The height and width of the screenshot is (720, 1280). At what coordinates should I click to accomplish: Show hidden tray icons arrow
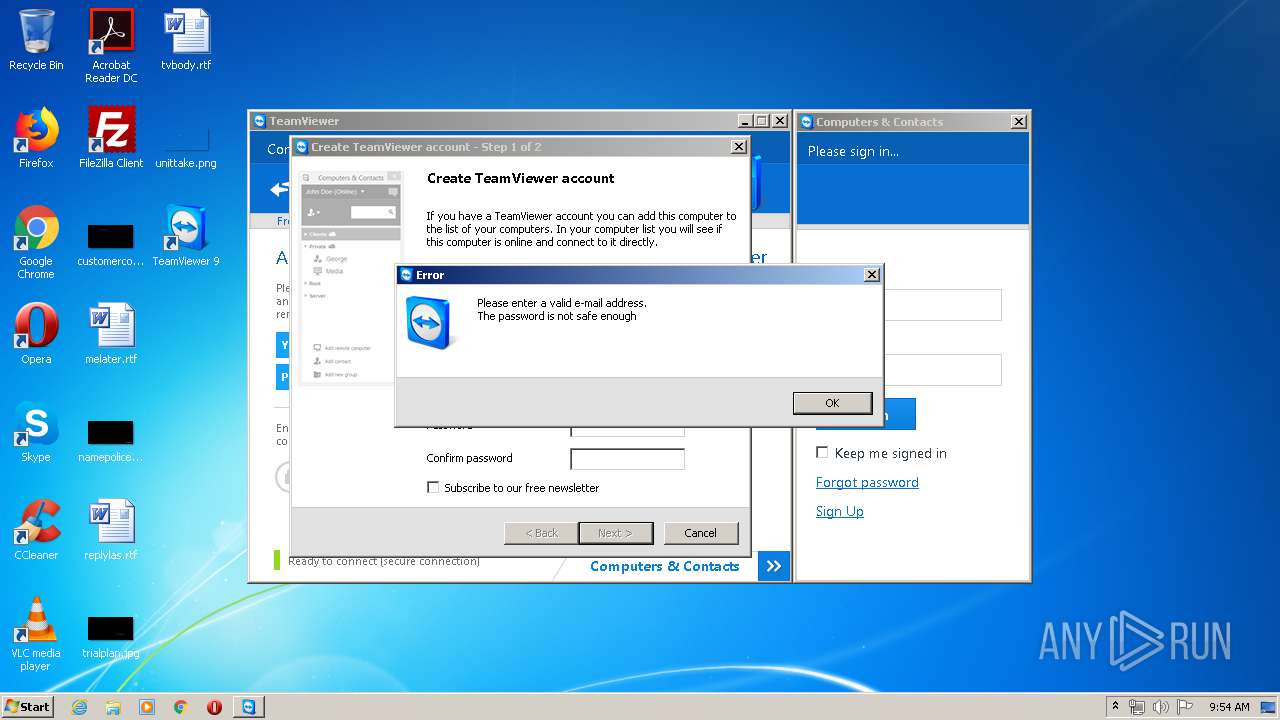click(x=1115, y=706)
